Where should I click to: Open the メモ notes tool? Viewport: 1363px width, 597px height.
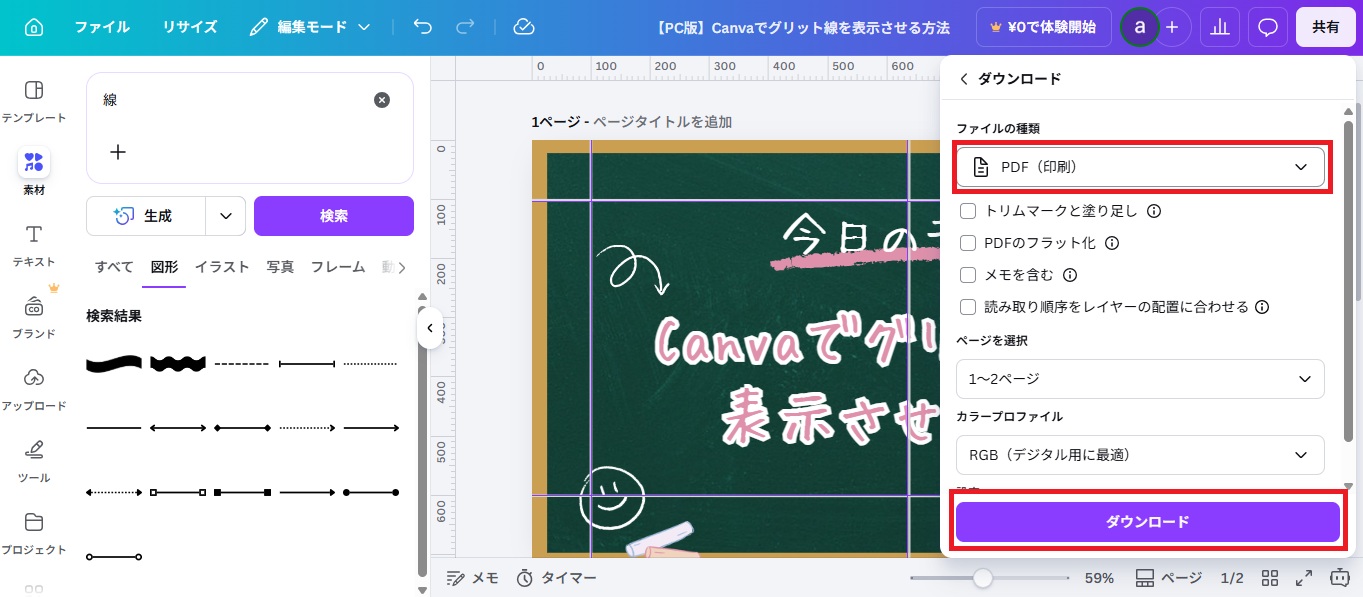472,578
